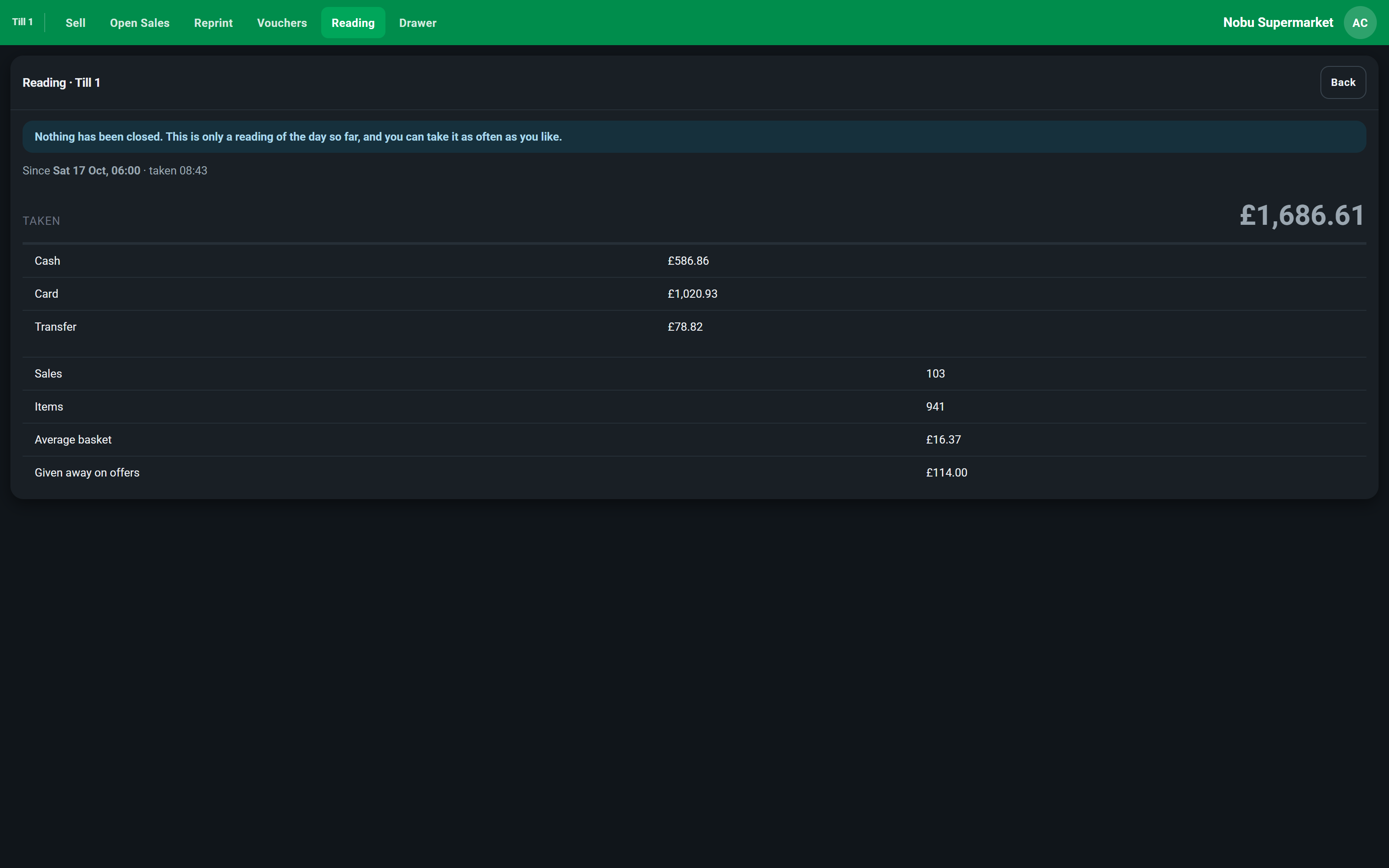This screenshot has height=868, width=1389.
Task: Click the TAKEN label
Action: pyautogui.click(x=41, y=221)
